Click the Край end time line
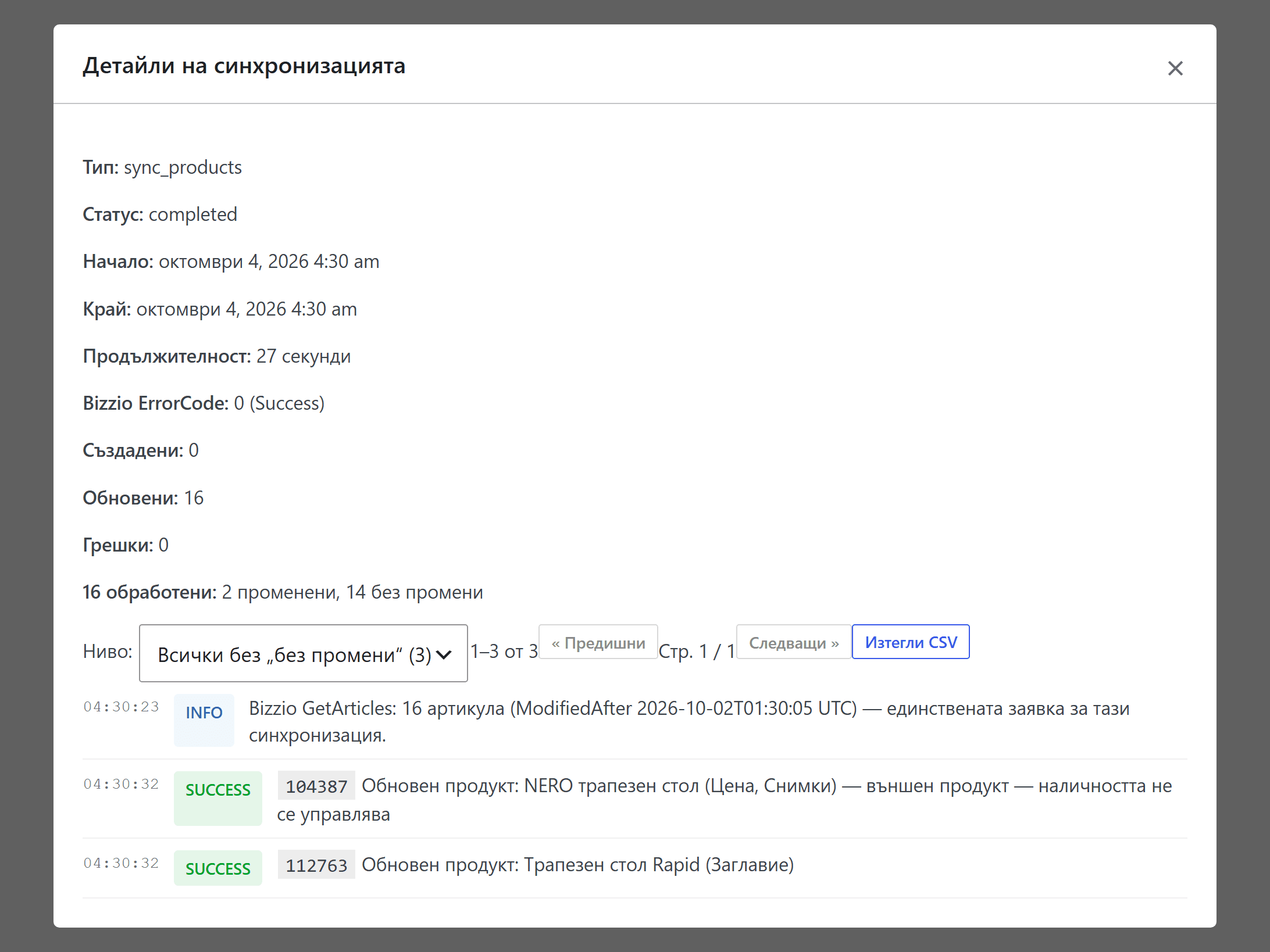1270x952 pixels. click(220, 309)
